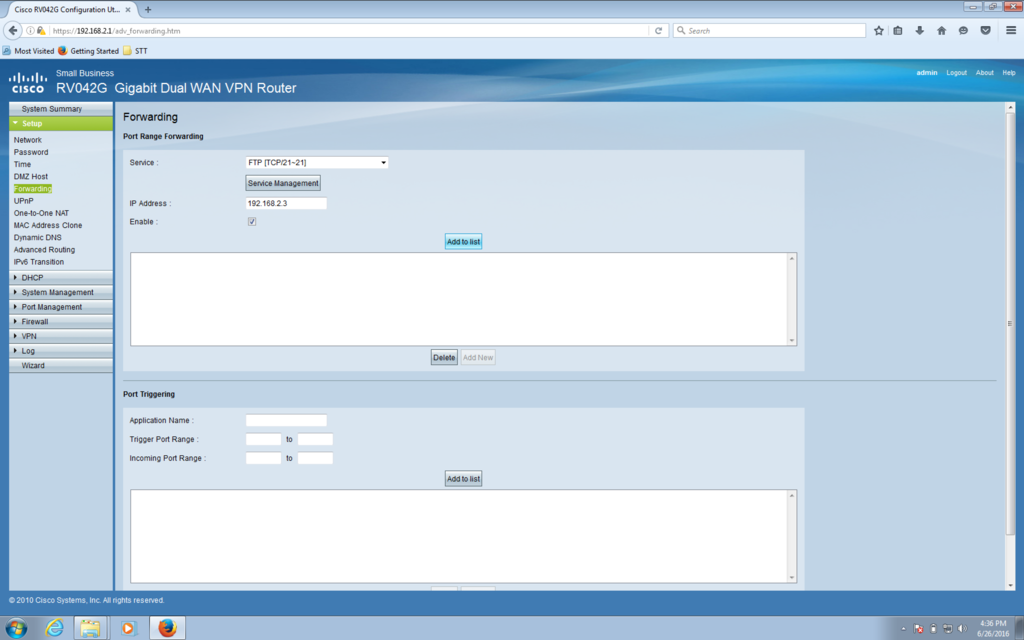Open the chat bubble icon in toolbar
Screen dimensions: 1024x640
pyautogui.click(x=963, y=31)
